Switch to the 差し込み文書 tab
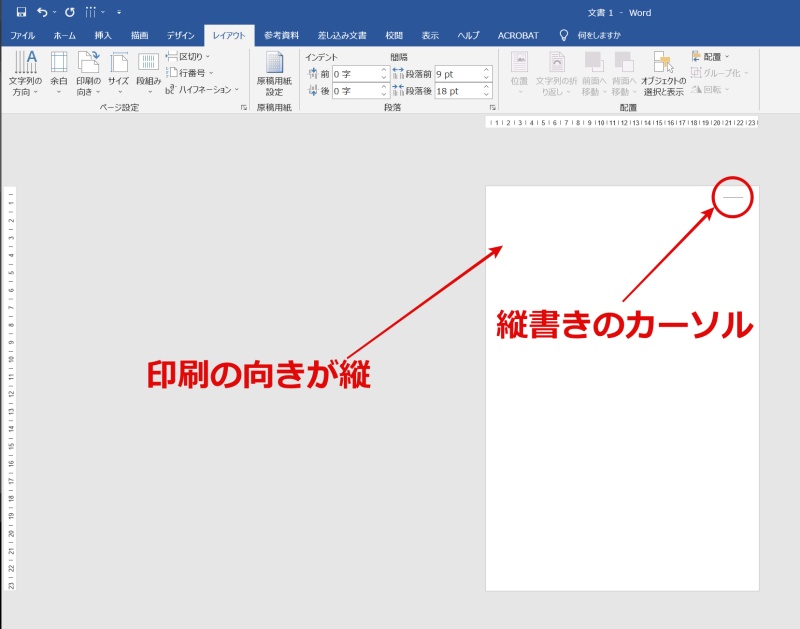Screen dimensions: 800x629 (x=342, y=35)
